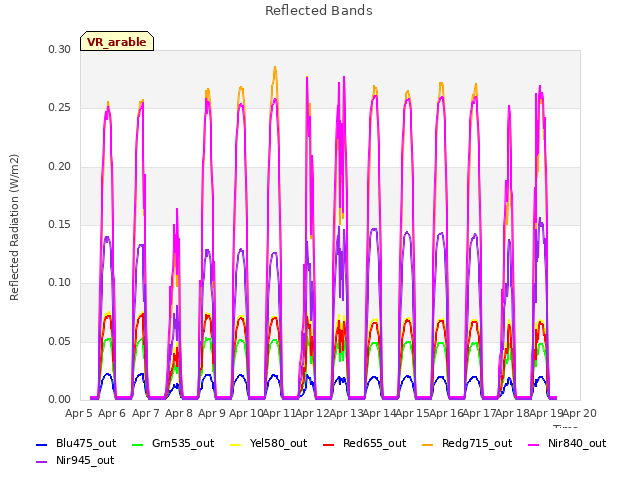
Task: Click the 0.30 y-axis tick label
Action: tap(60, 49)
